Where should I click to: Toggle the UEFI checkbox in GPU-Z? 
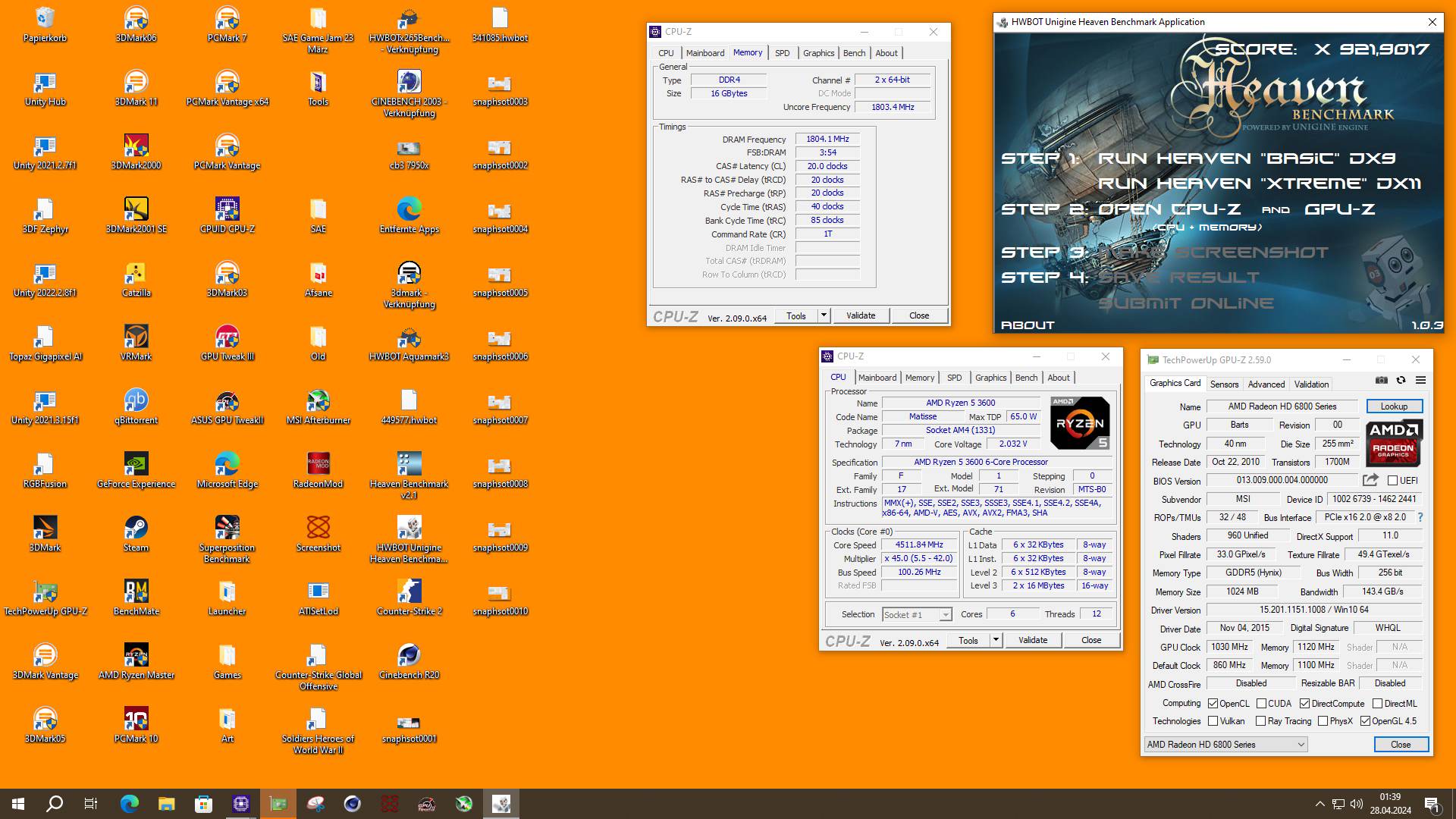[1392, 480]
